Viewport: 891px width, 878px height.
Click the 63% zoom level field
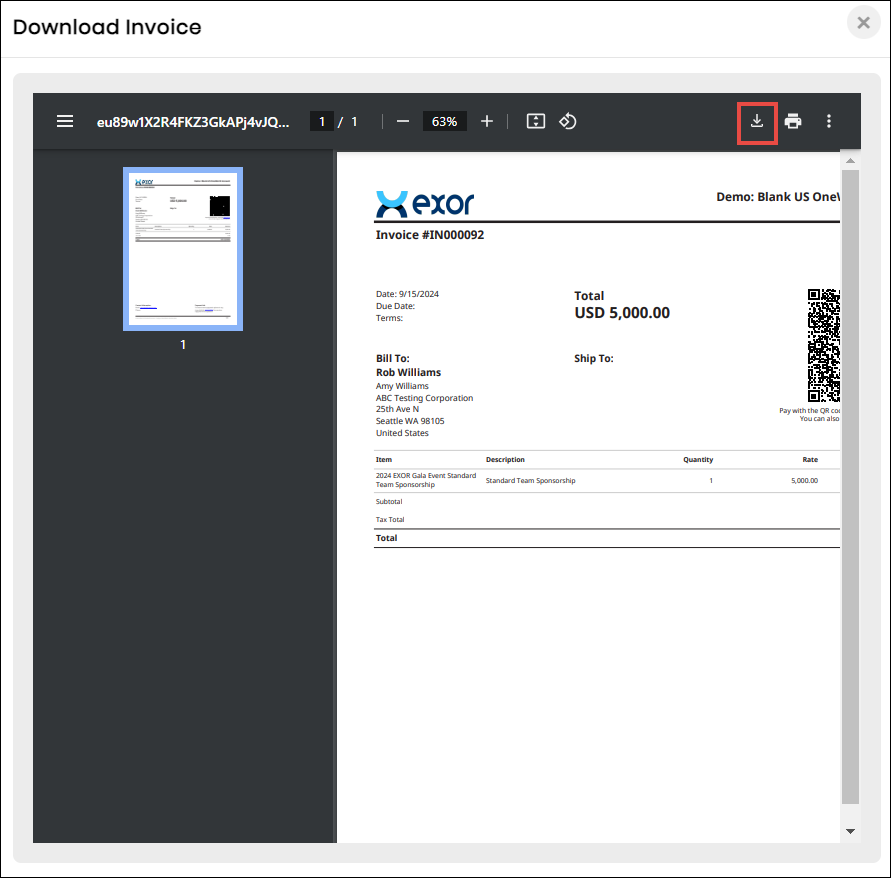coord(444,121)
